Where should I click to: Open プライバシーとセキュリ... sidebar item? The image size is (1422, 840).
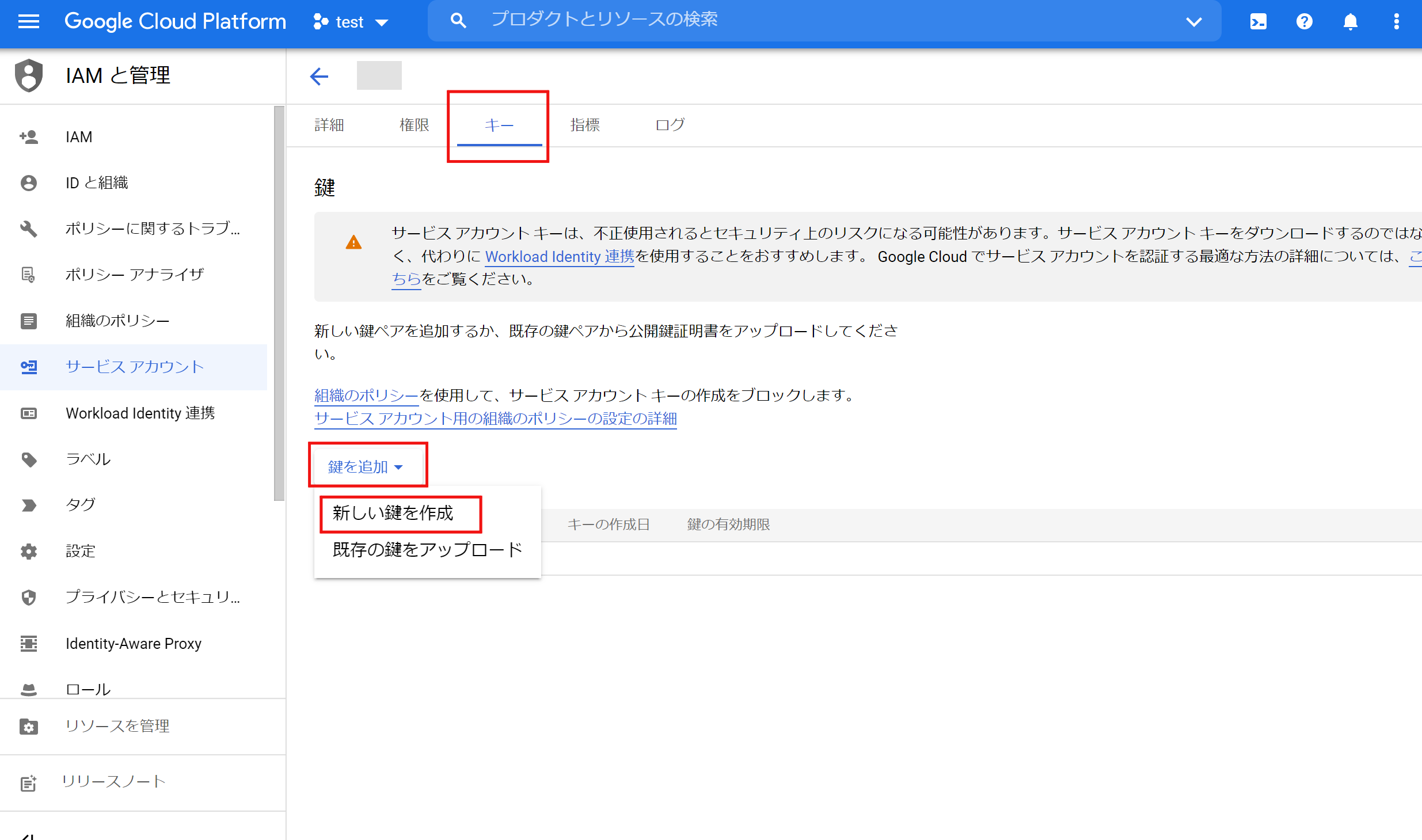(x=134, y=598)
